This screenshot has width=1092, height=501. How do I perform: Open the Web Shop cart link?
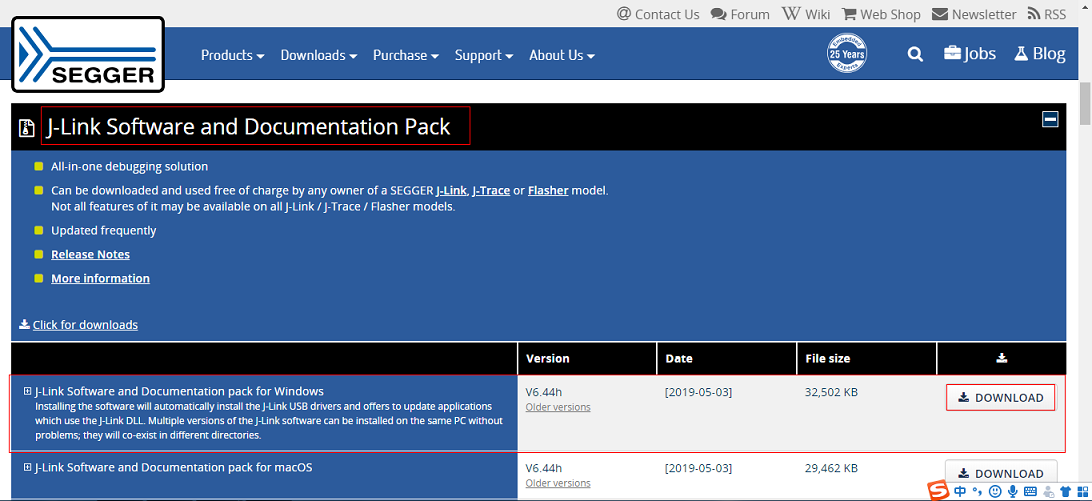pyautogui.click(x=881, y=14)
